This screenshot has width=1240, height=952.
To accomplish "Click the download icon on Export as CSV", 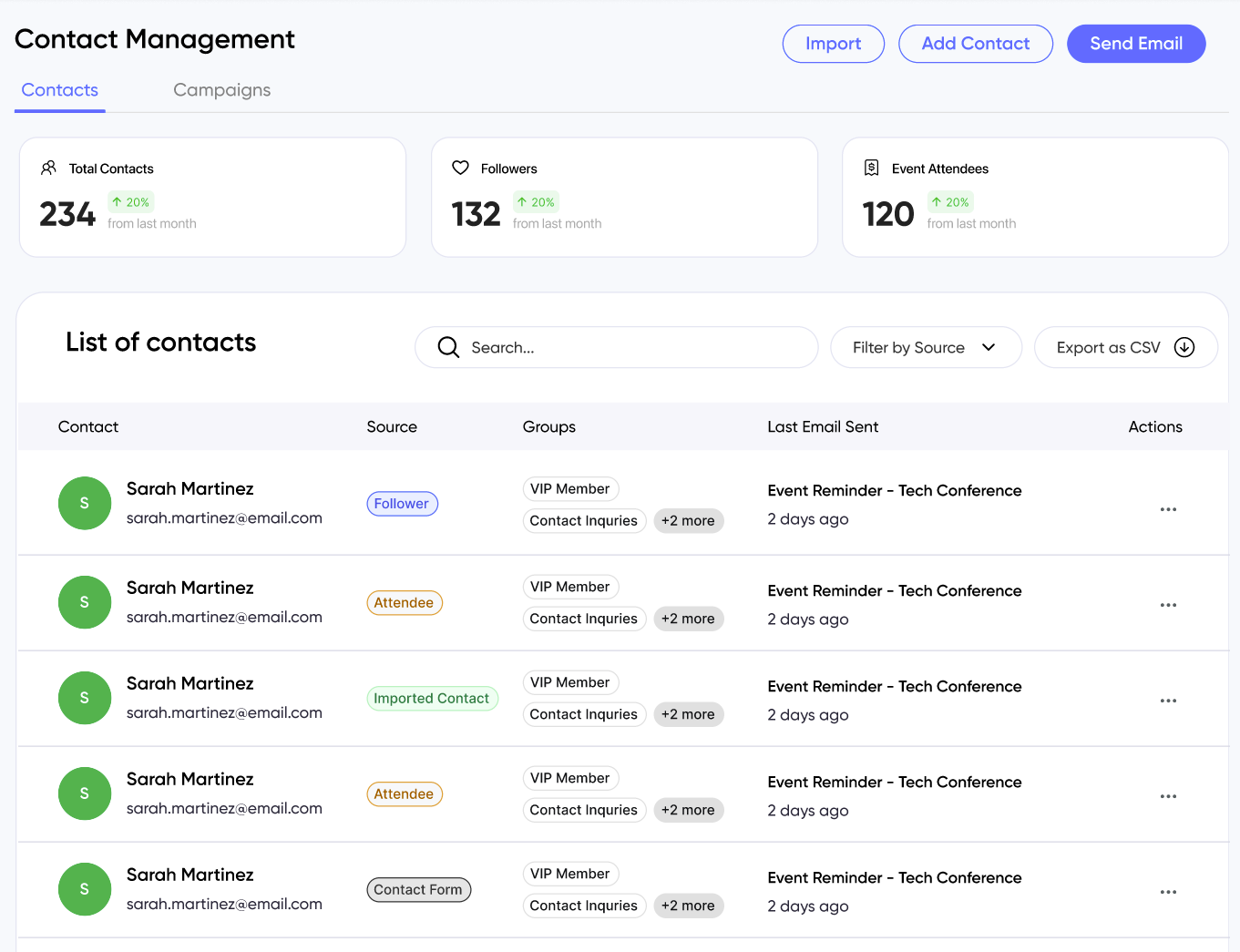I will [x=1184, y=347].
